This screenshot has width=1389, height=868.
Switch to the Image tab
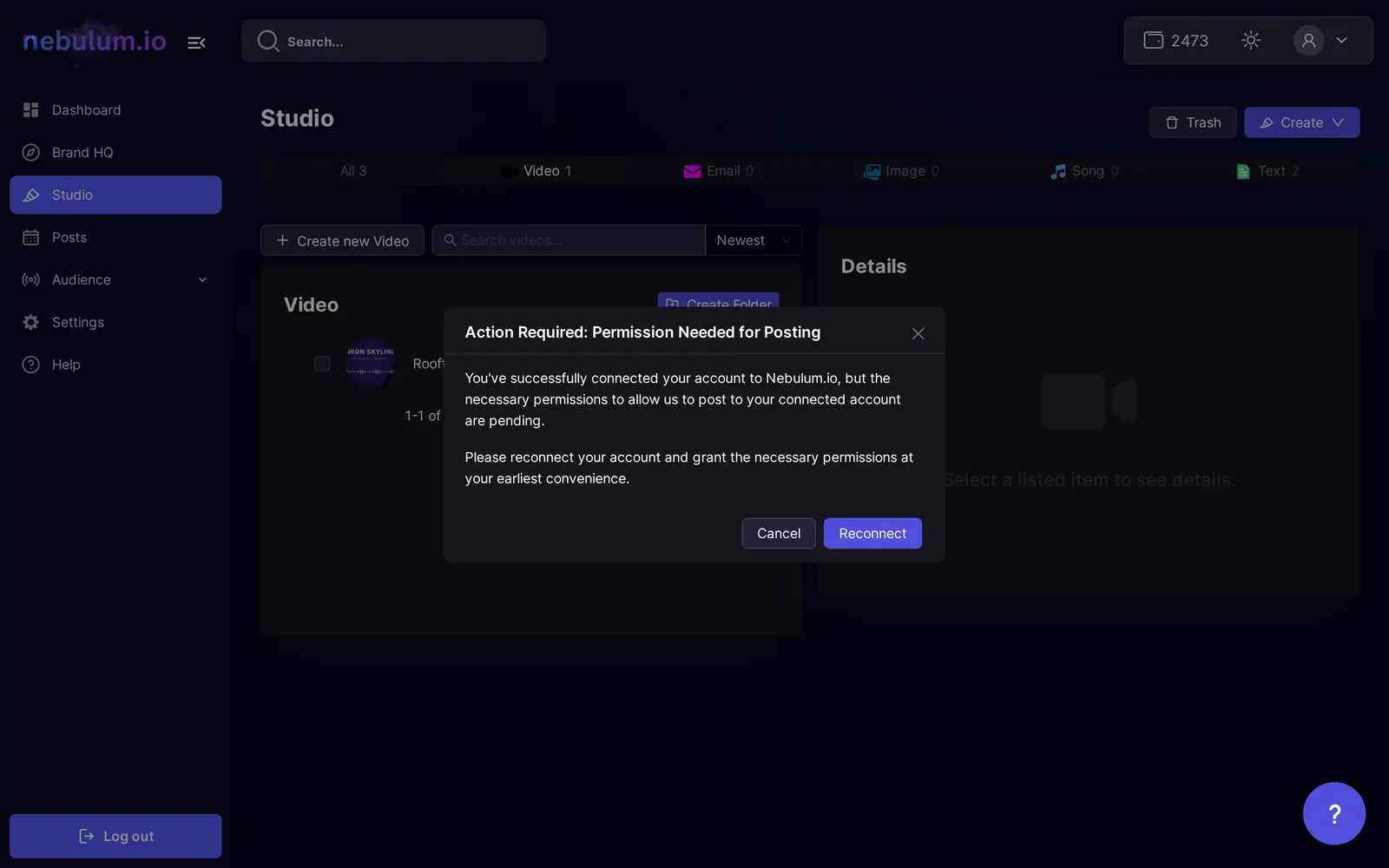[x=902, y=171]
